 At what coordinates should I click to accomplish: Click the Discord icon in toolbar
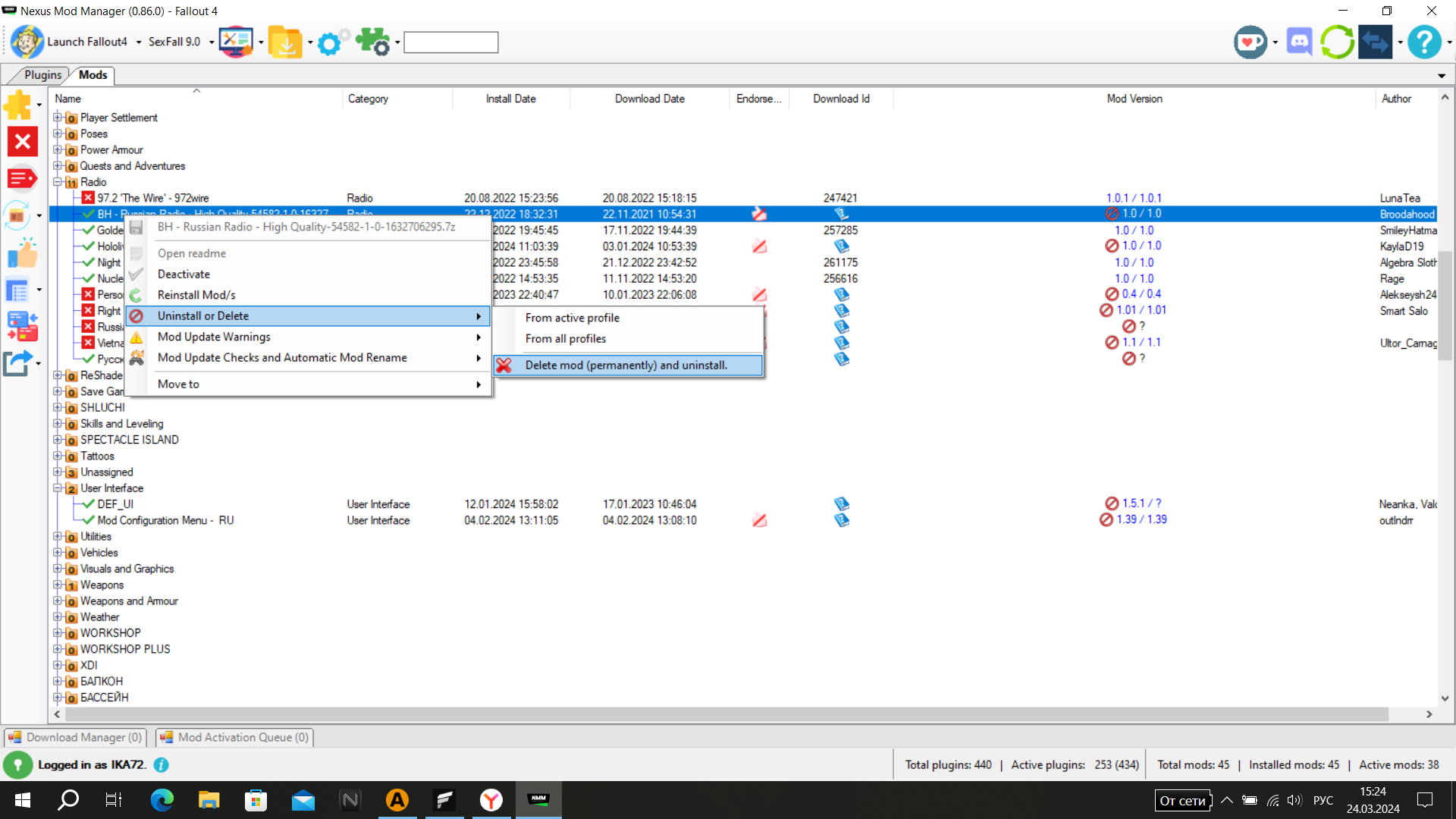(1299, 42)
